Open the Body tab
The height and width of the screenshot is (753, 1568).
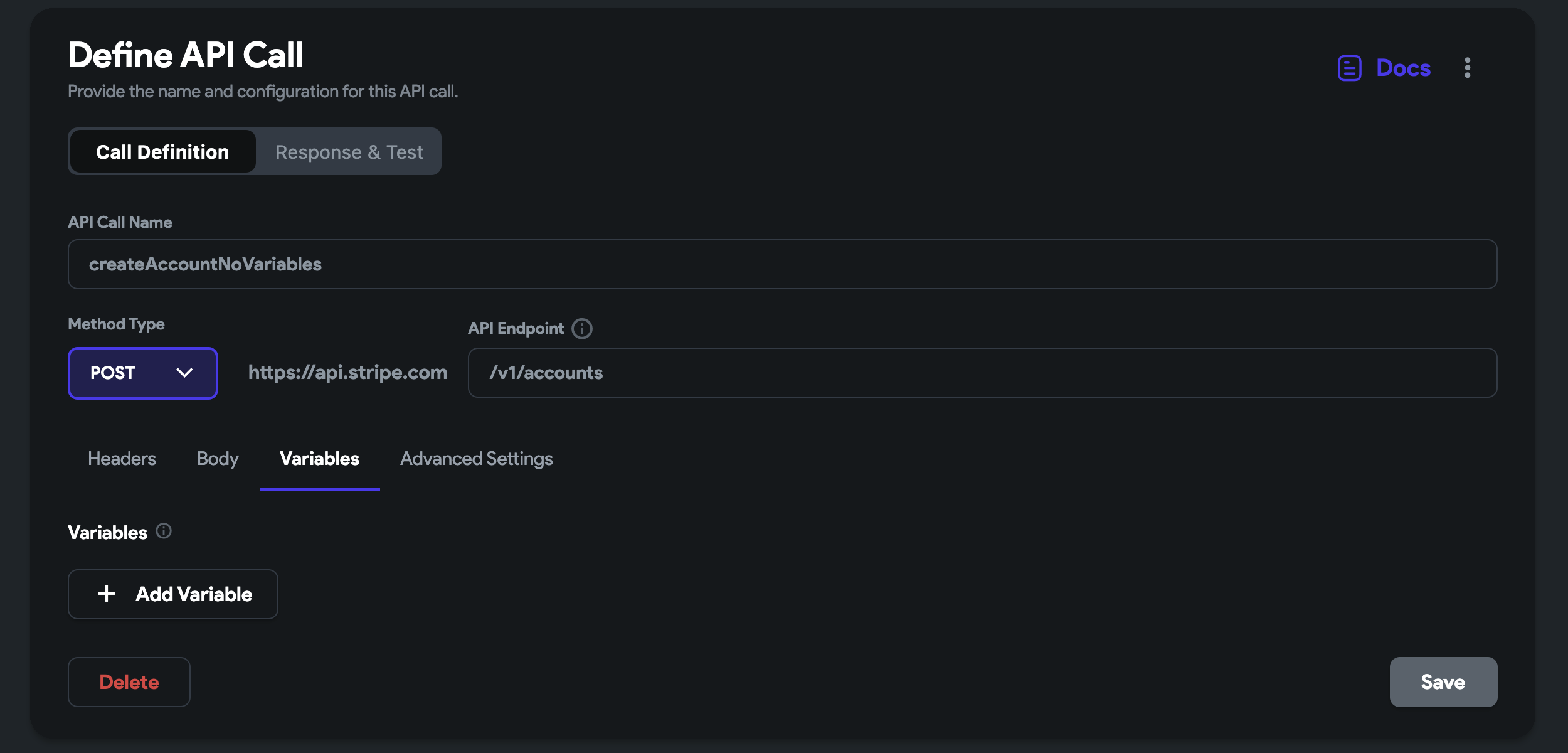[x=218, y=459]
